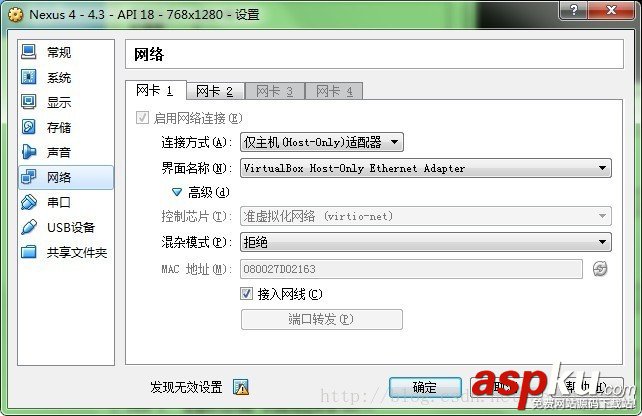The height and width of the screenshot is (416, 642).
Task: Click the 显示 (Display) screen icon
Action: (29, 102)
